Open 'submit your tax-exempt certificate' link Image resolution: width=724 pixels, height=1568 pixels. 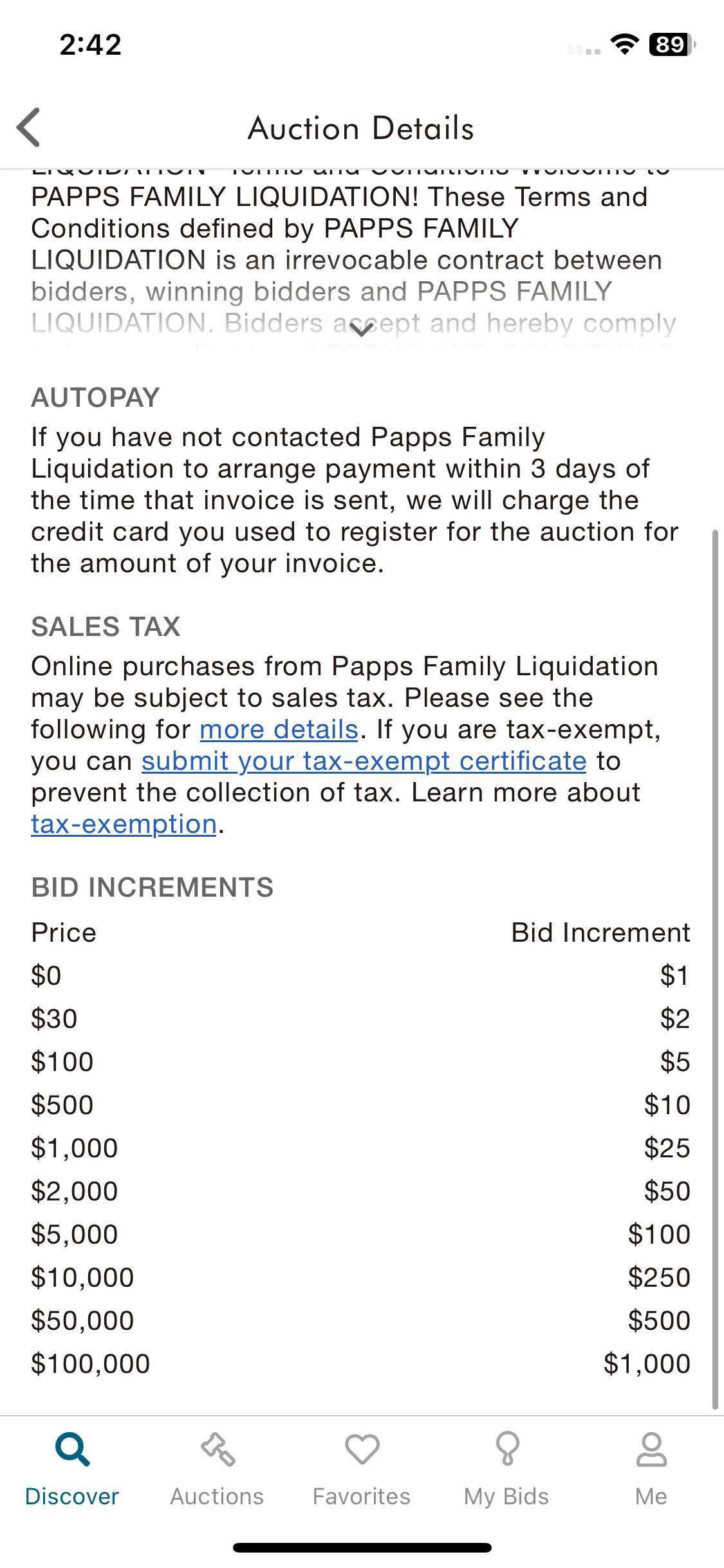coord(364,761)
